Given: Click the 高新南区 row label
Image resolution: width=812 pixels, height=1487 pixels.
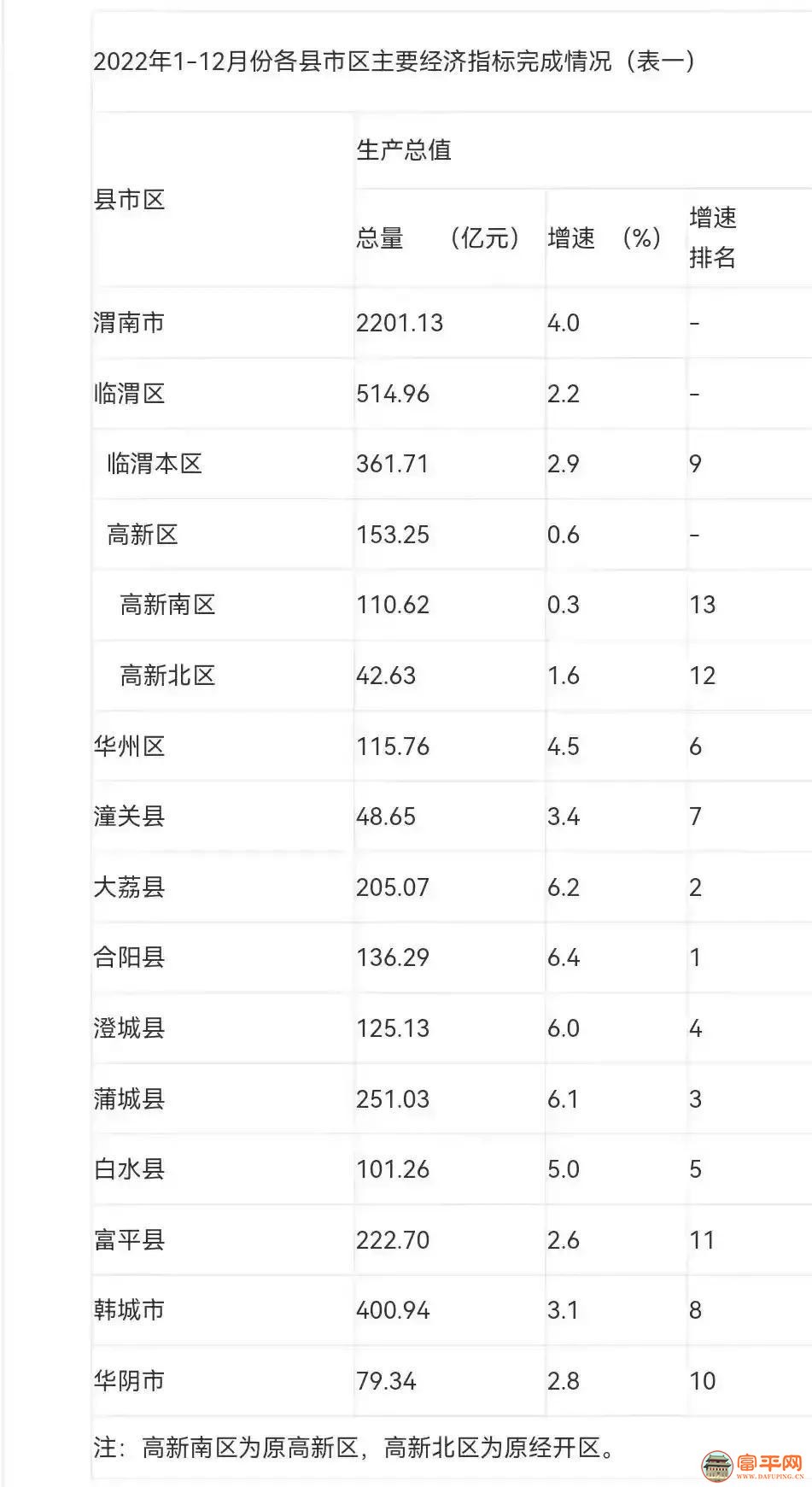Looking at the screenshot, I should (167, 605).
